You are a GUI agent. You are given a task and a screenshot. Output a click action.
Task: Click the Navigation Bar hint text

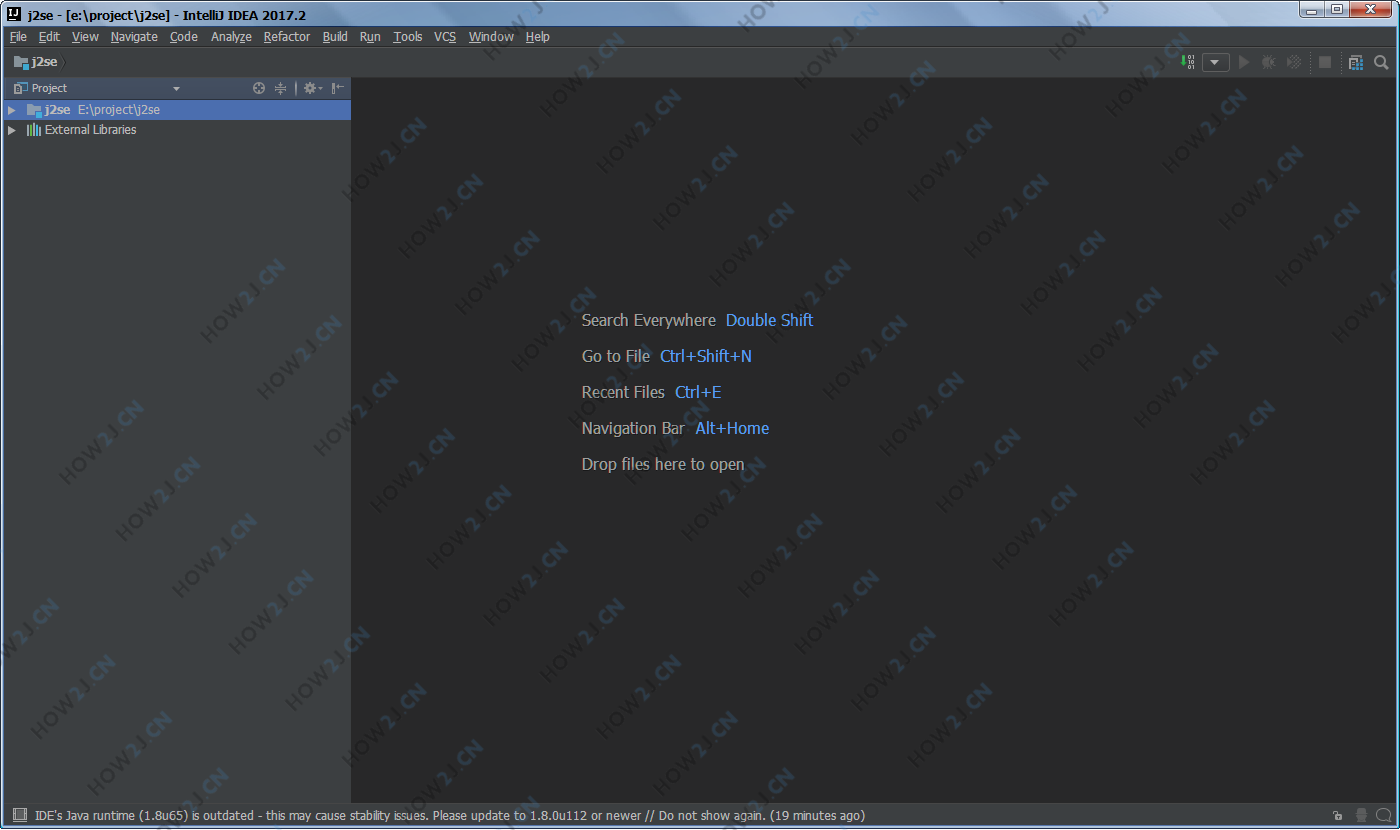(633, 428)
